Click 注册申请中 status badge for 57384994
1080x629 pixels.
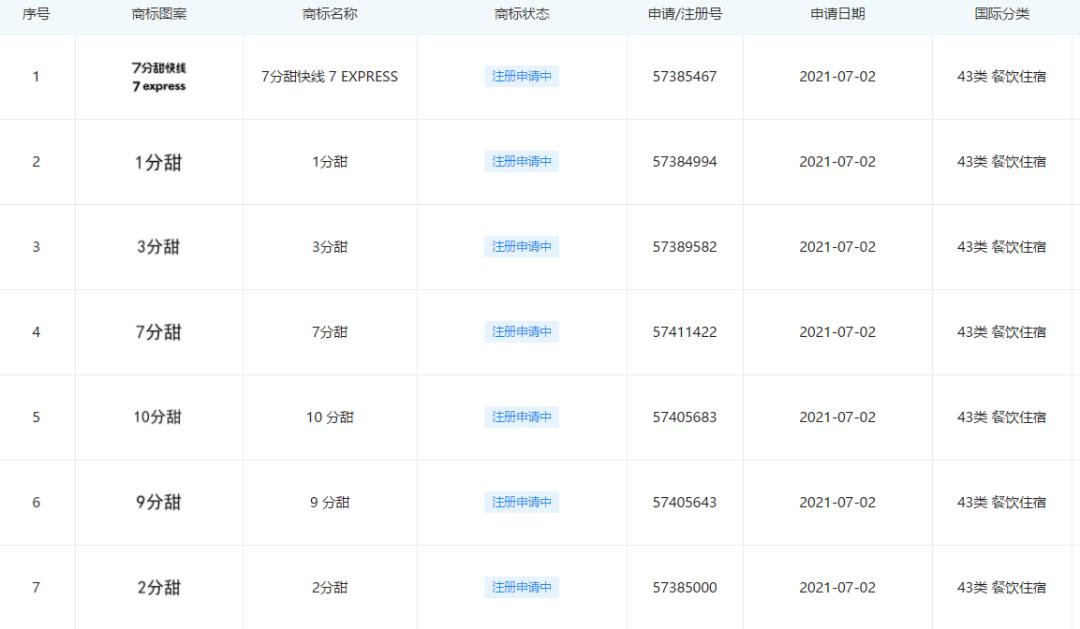click(x=521, y=162)
